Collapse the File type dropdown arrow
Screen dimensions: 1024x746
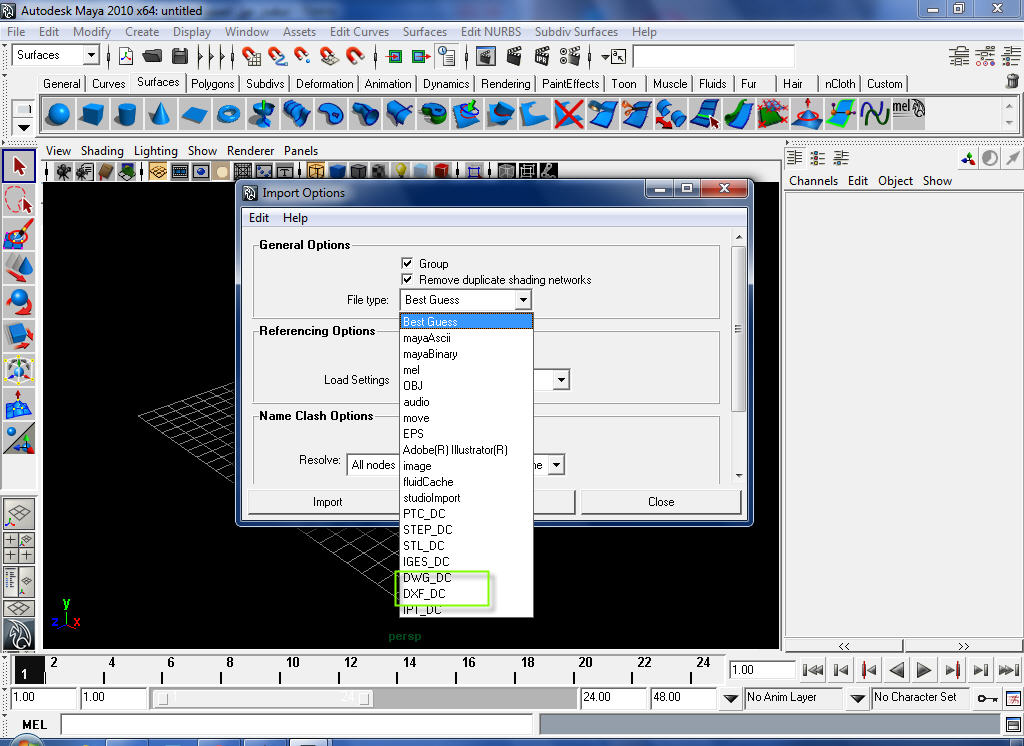[x=522, y=300]
